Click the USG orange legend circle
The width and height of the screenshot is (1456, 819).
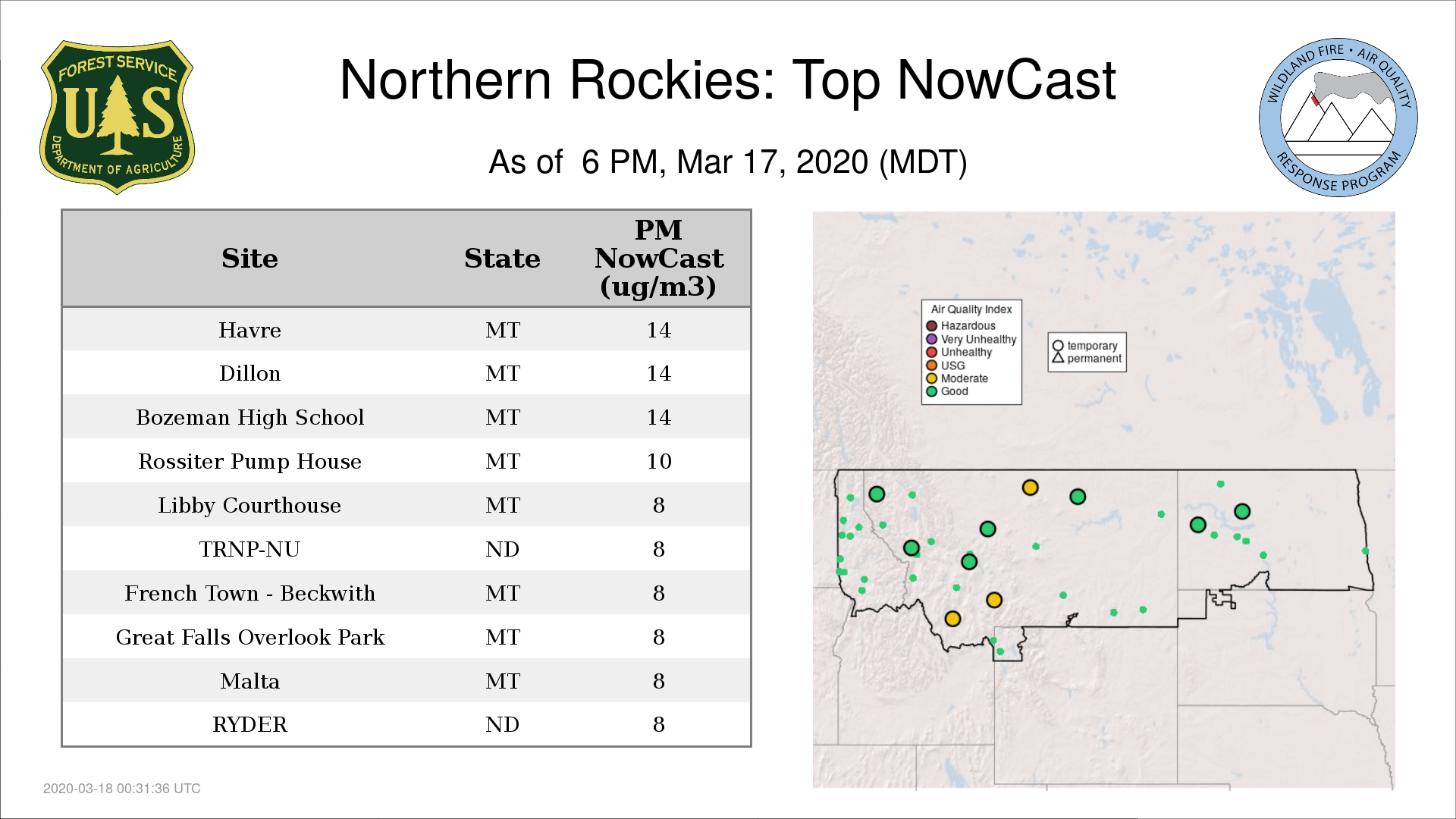(931, 366)
